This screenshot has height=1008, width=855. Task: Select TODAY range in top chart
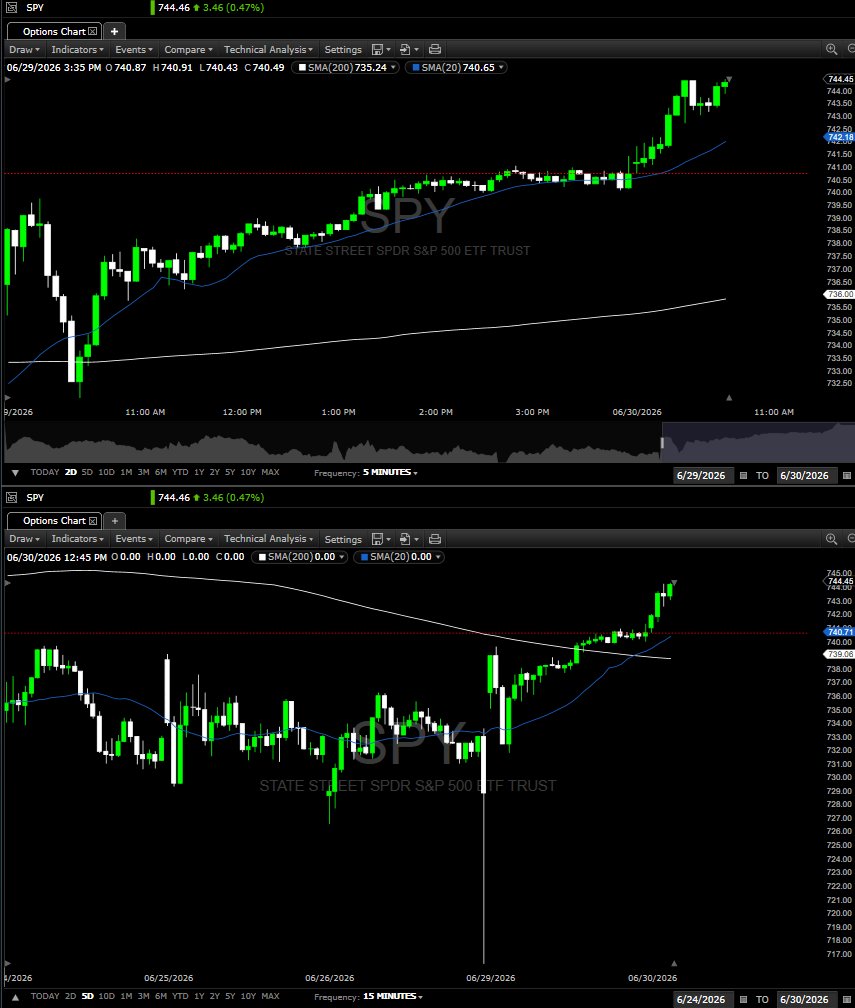click(44, 472)
